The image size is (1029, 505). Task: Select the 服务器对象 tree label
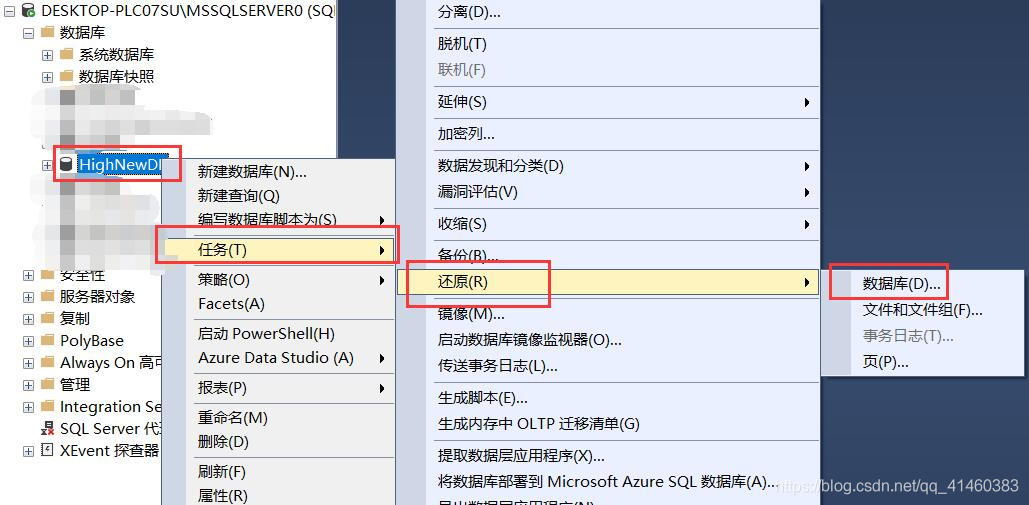tap(97, 296)
